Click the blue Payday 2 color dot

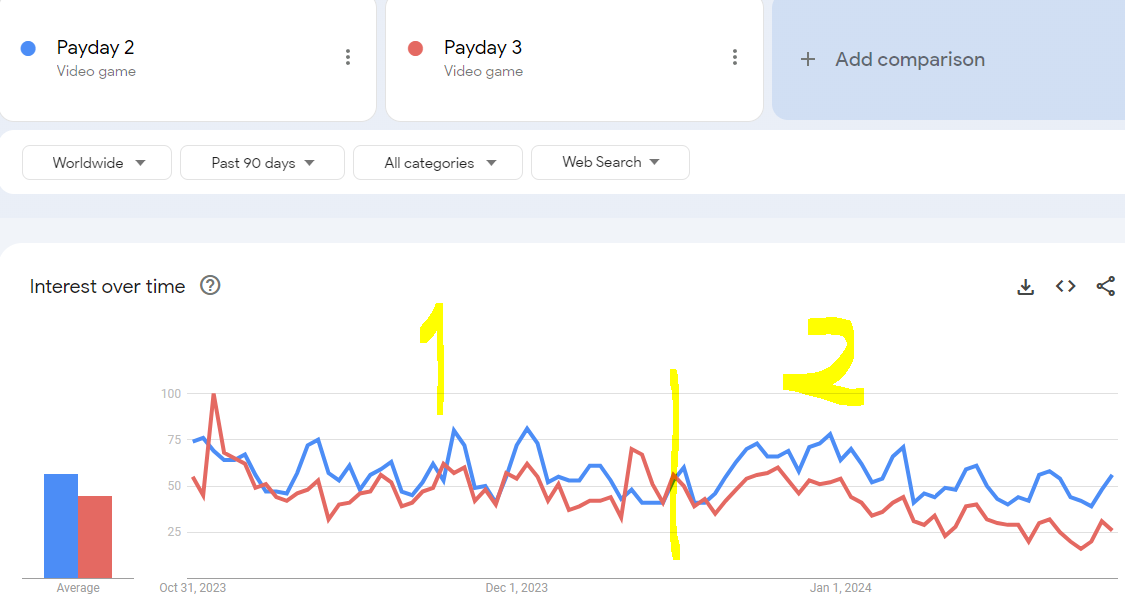click(29, 49)
